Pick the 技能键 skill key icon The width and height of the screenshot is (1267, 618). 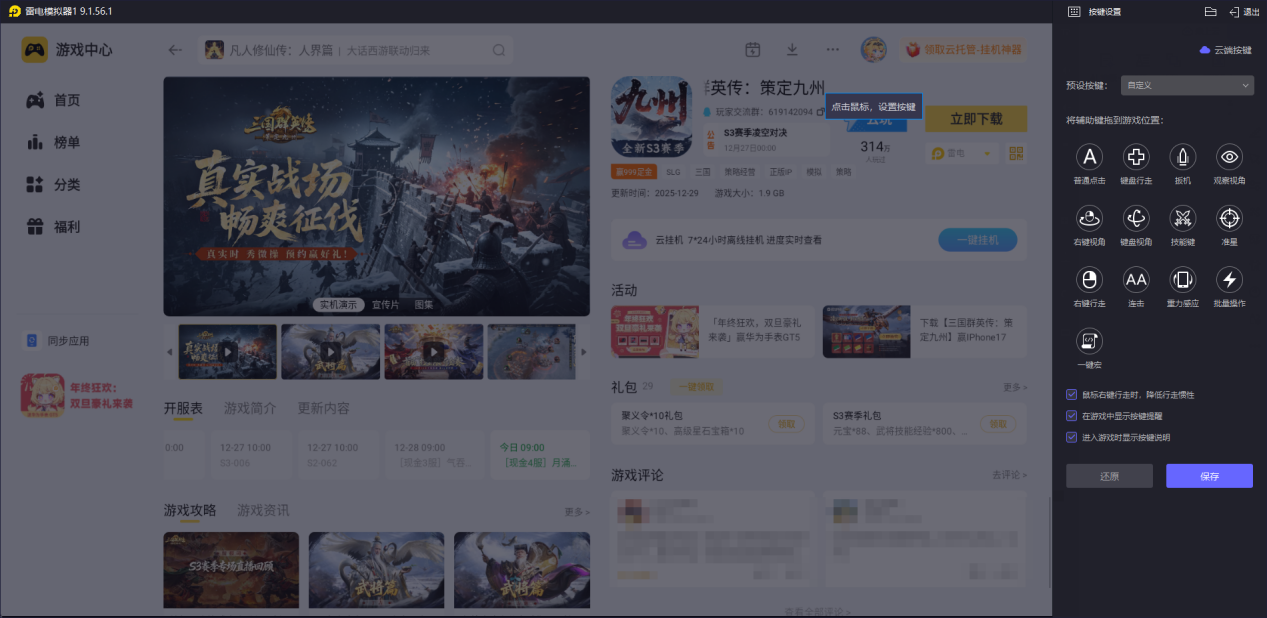tap(1183, 218)
